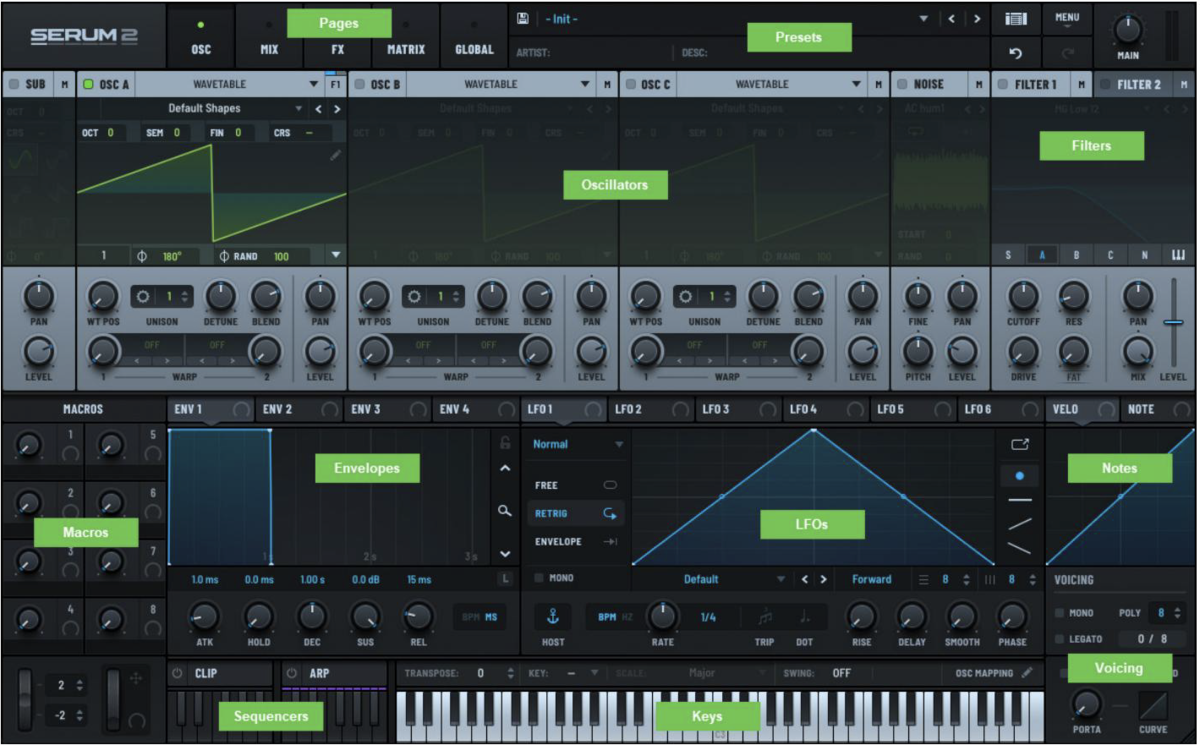
Task: Click the envelope up chevron
Action: (505, 468)
